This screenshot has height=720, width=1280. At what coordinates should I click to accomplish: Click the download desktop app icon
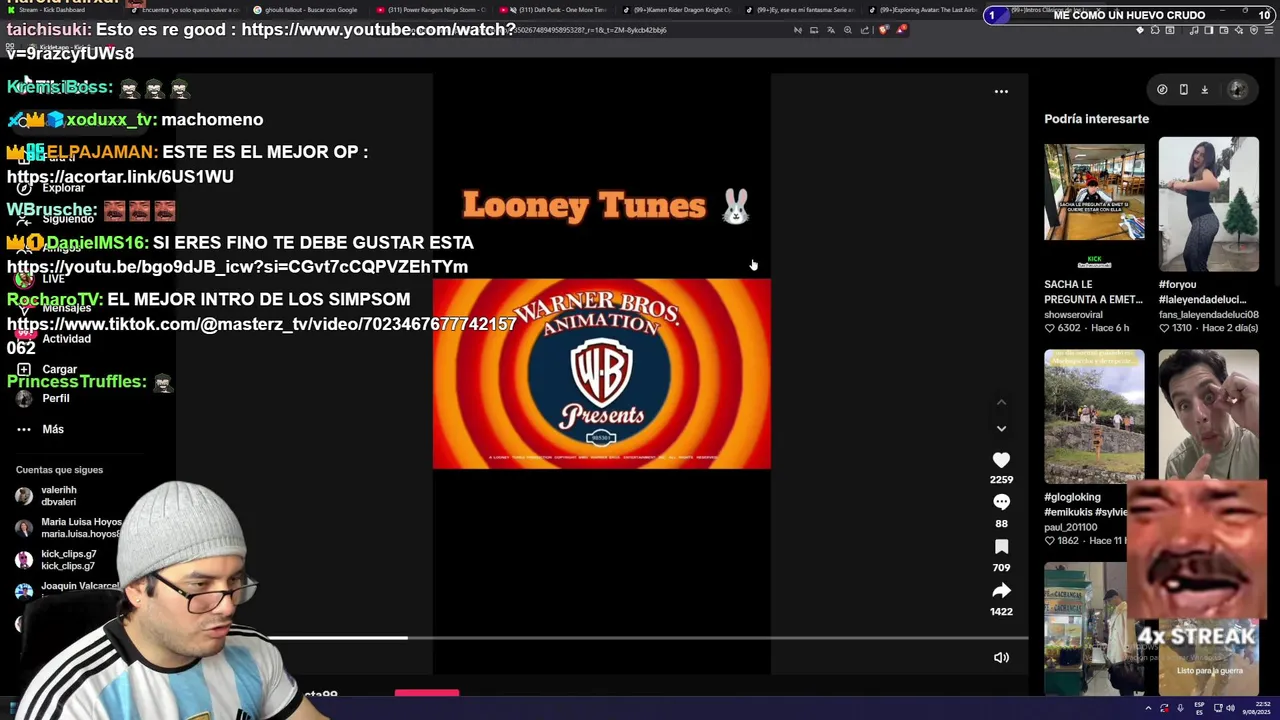[x=1204, y=89]
